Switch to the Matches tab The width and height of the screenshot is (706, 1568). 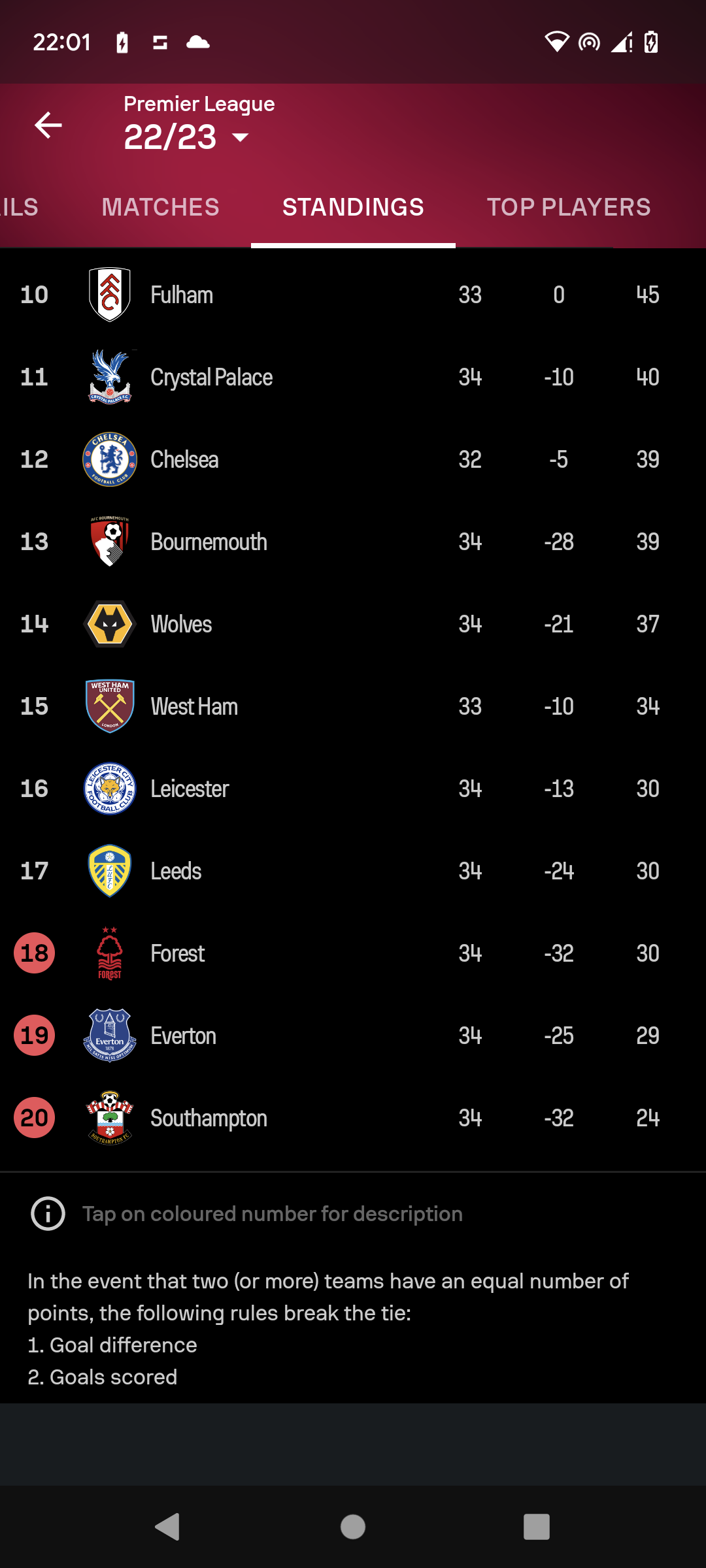click(x=161, y=207)
